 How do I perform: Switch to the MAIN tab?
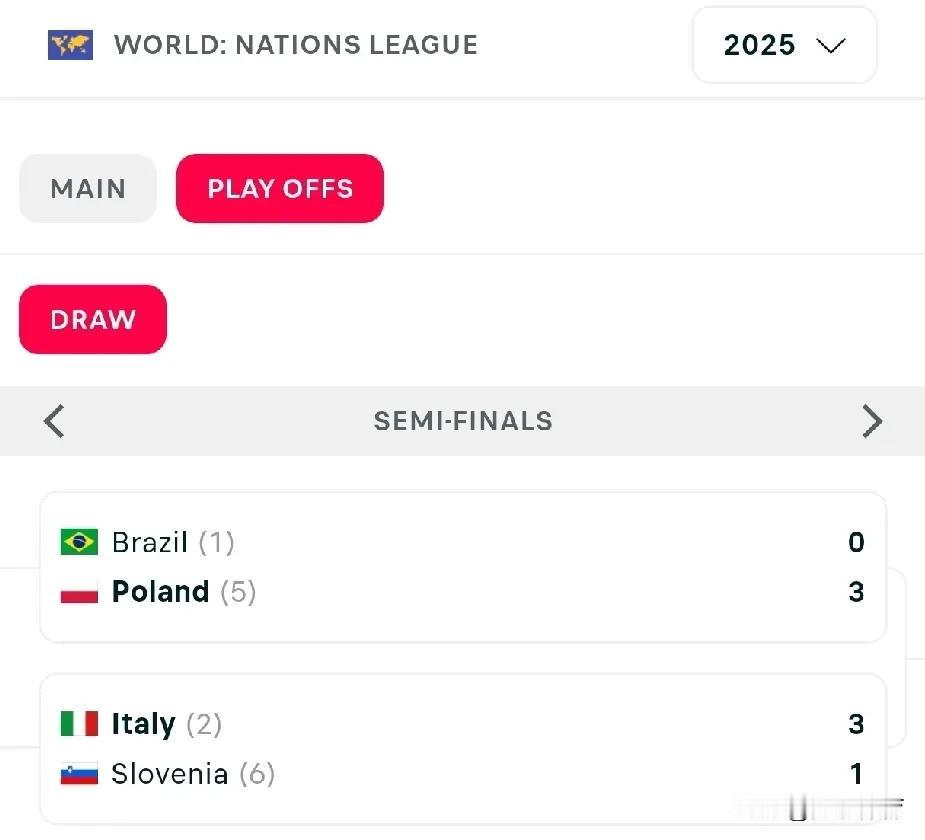click(88, 189)
